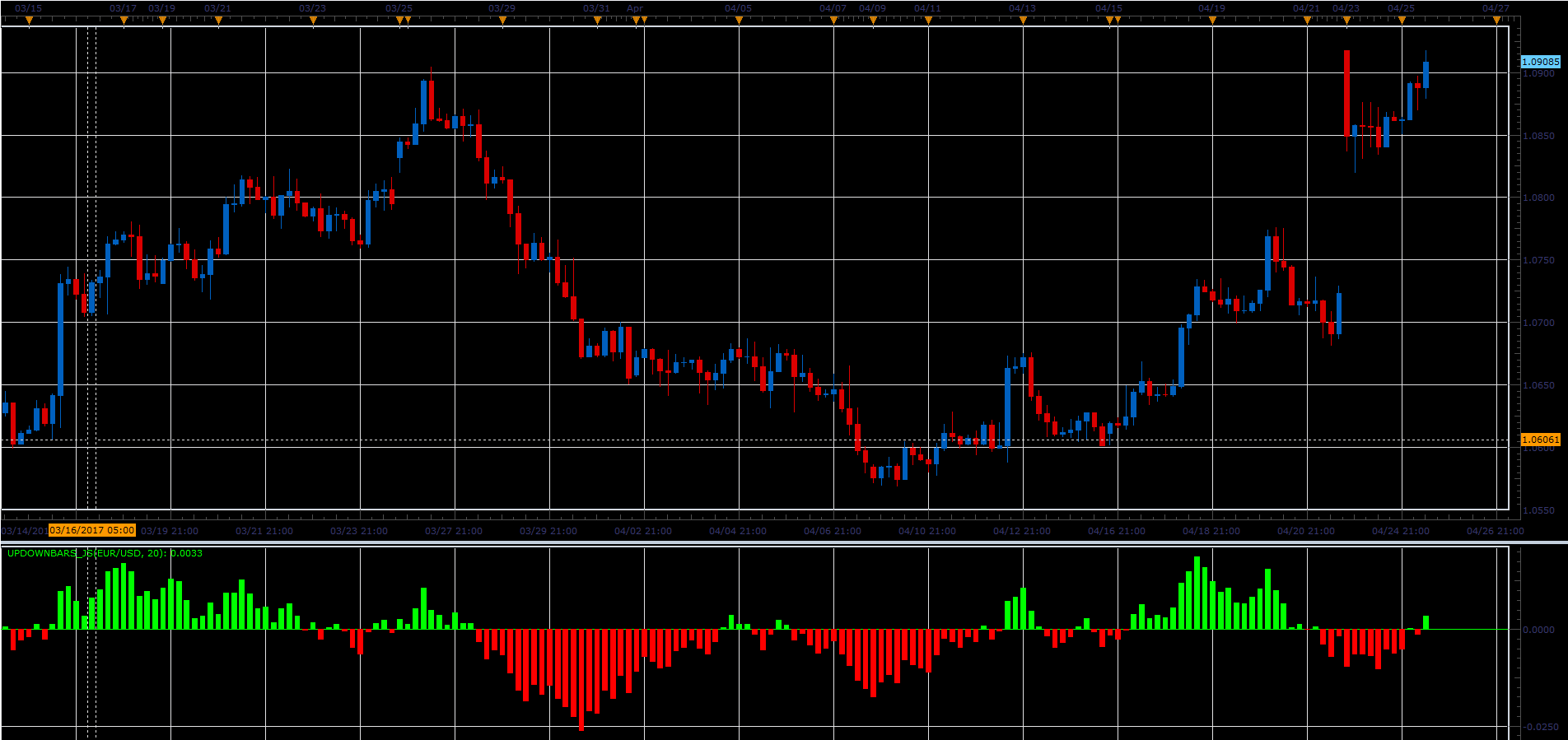Click the orange marker under the 04/21 date

(1307, 21)
